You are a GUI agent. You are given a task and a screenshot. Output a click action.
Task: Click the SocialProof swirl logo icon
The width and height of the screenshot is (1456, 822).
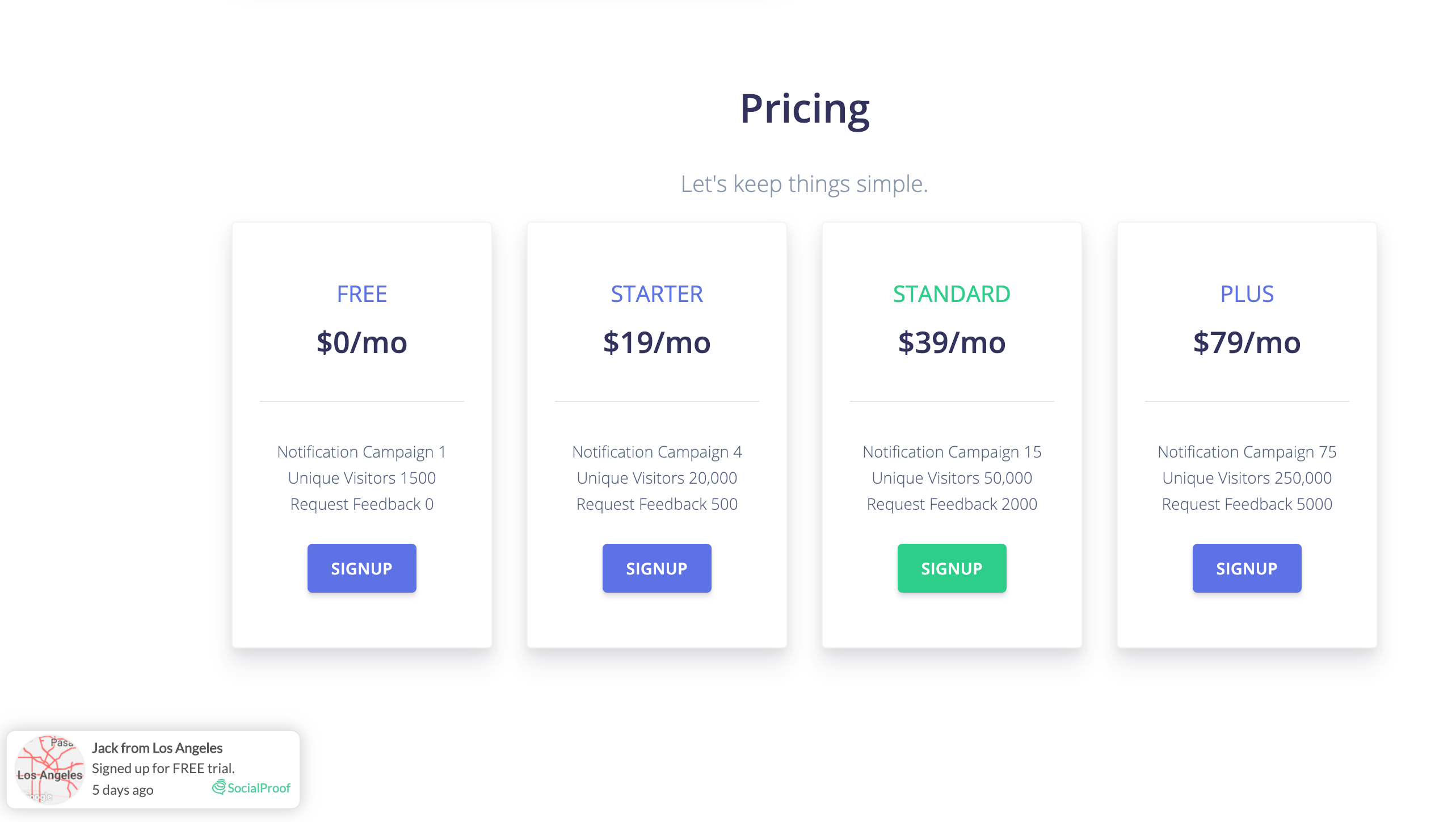coord(219,787)
